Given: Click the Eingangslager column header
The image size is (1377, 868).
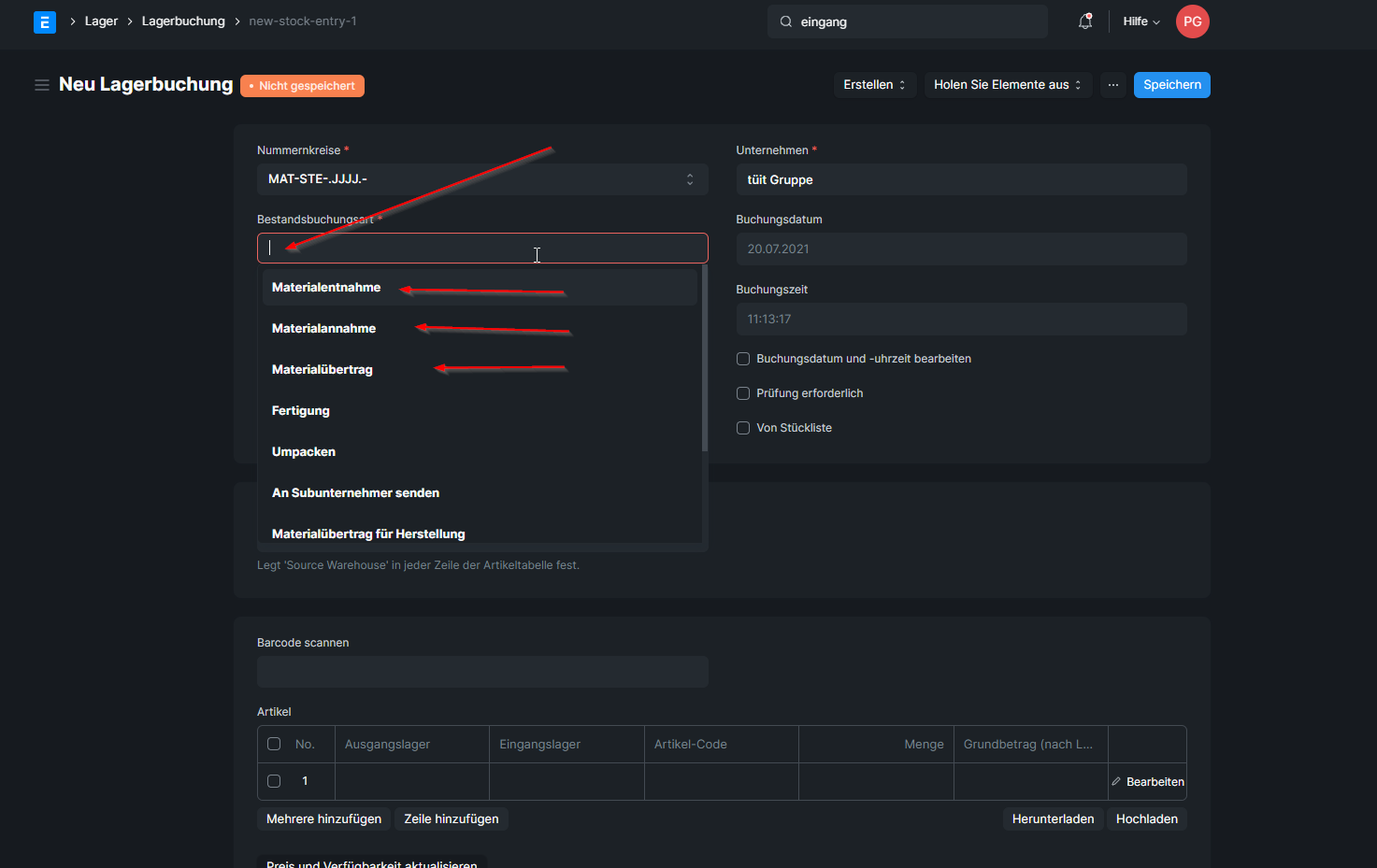Looking at the screenshot, I should [x=567, y=745].
